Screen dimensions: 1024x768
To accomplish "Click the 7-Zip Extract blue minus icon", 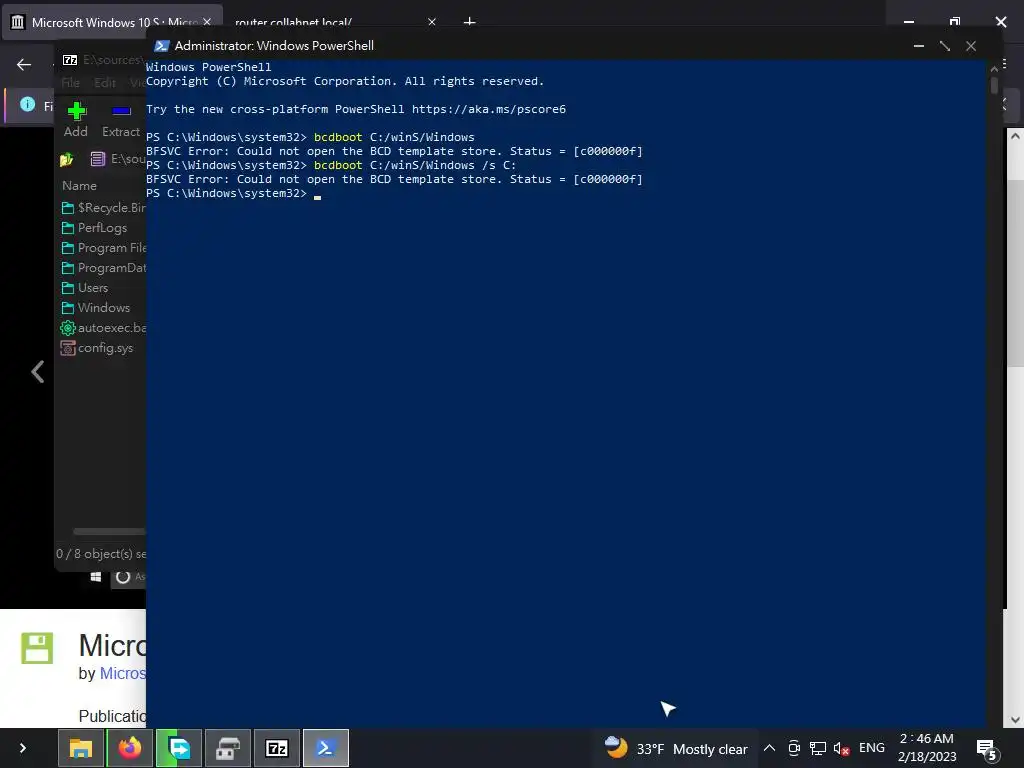I will click(121, 111).
